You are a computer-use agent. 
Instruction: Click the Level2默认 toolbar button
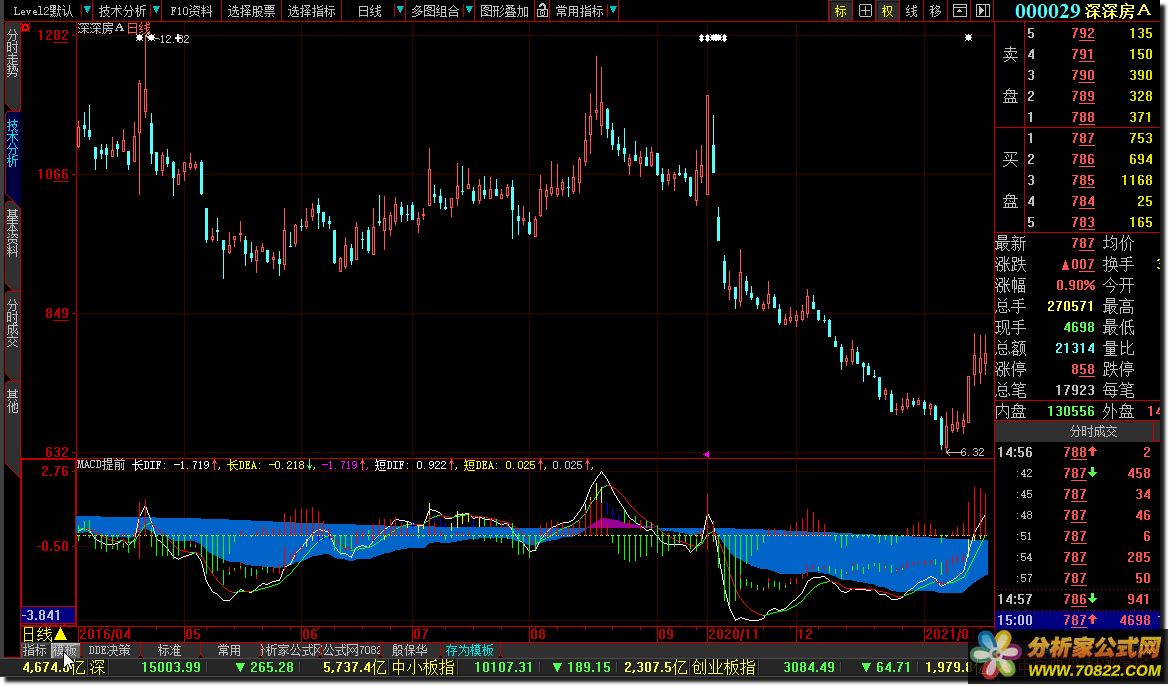43,10
